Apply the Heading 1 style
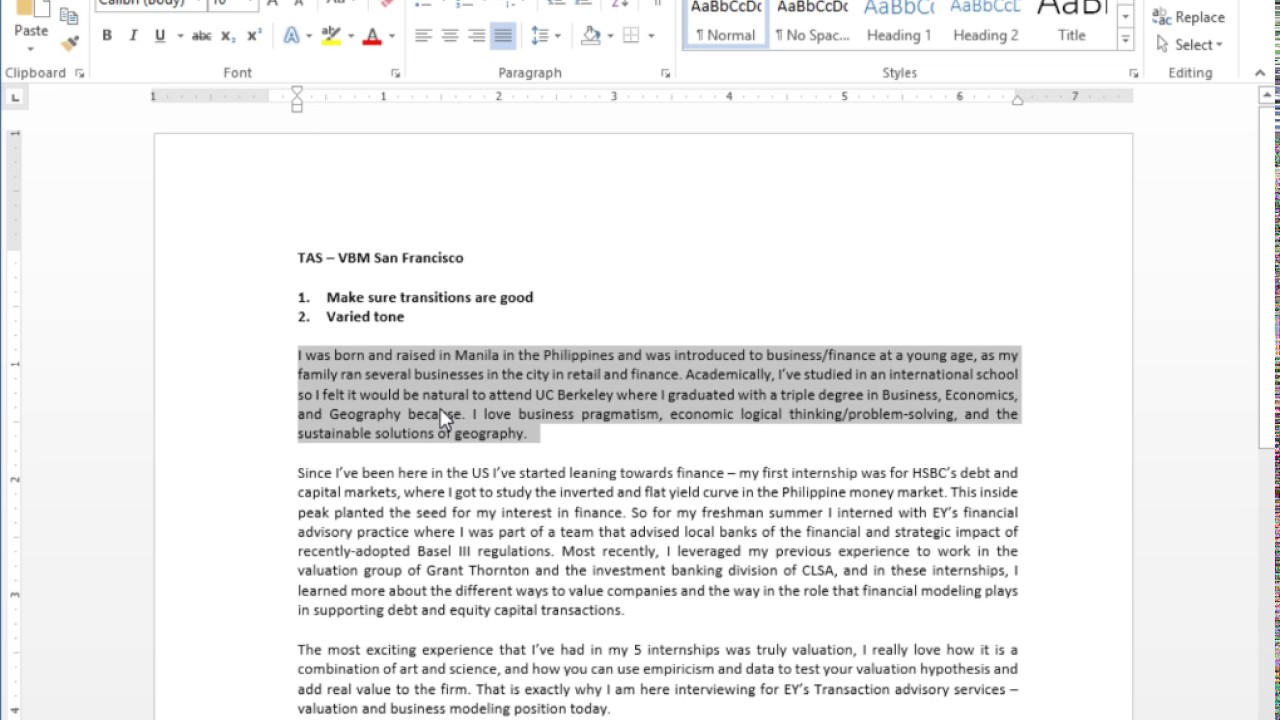The height and width of the screenshot is (720, 1280). [898, 23]
